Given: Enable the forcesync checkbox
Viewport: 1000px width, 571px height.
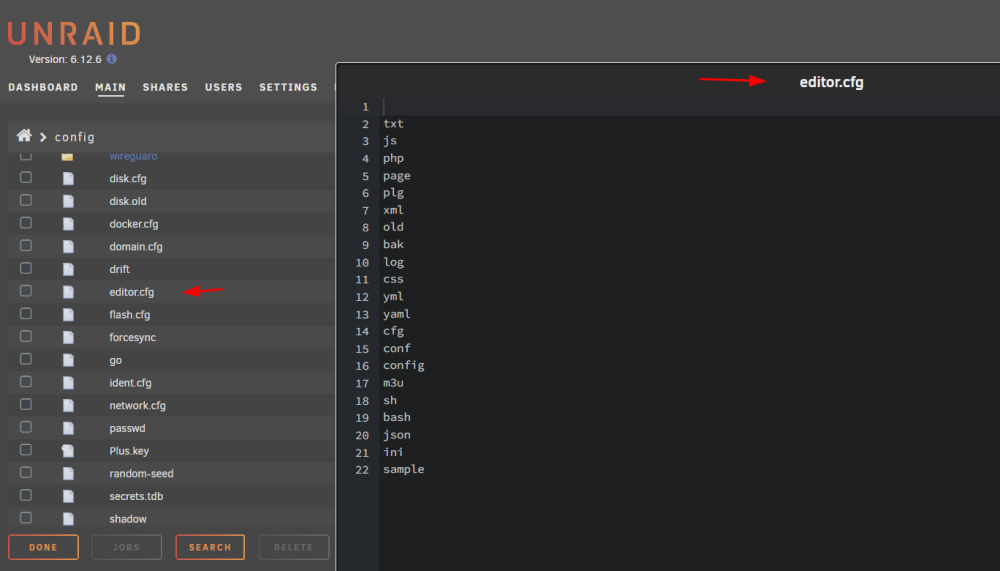Looking at the screenshot, I should click(x=26, y=336).
